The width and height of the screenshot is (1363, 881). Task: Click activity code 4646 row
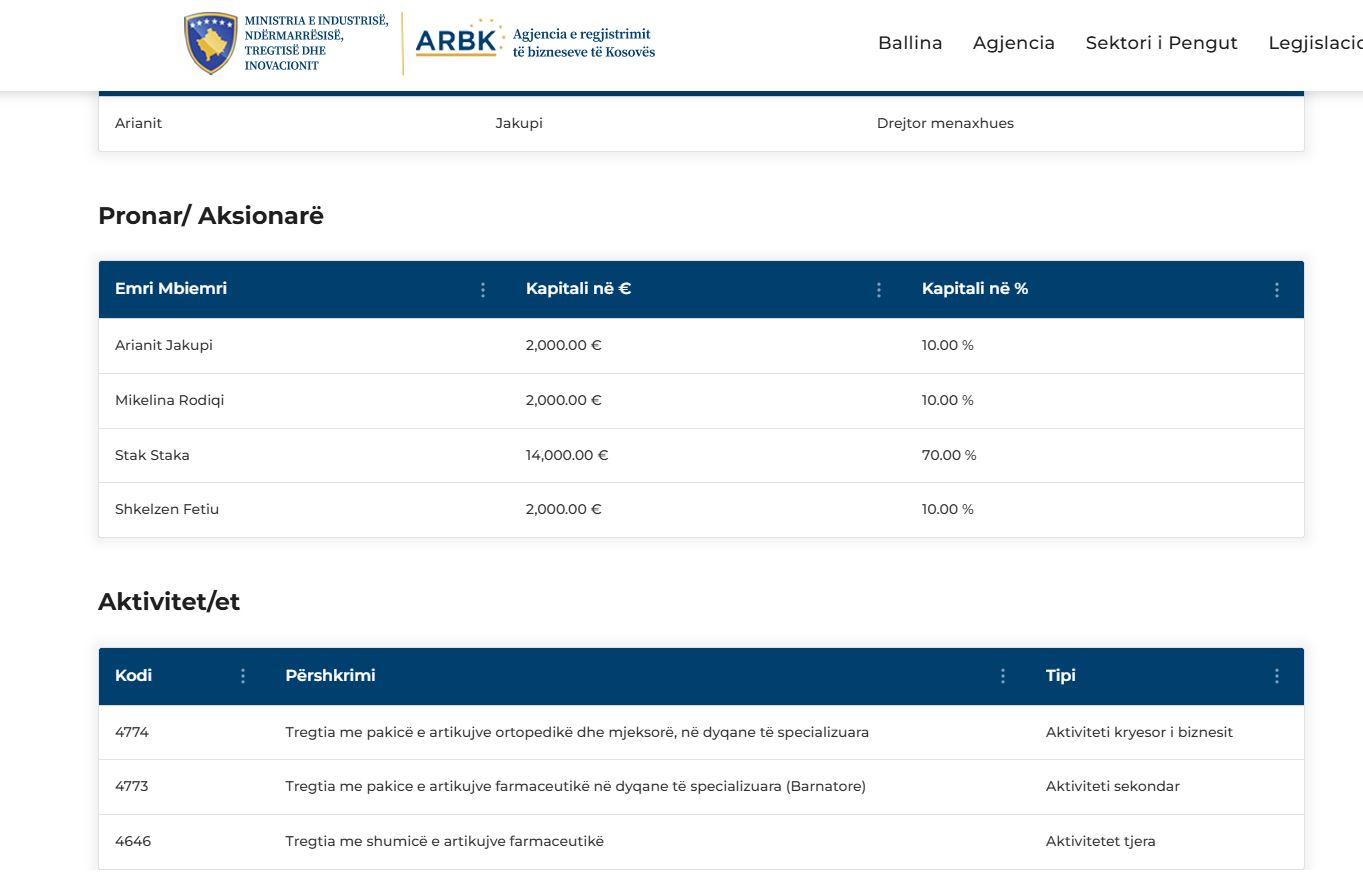click(133, 841)
